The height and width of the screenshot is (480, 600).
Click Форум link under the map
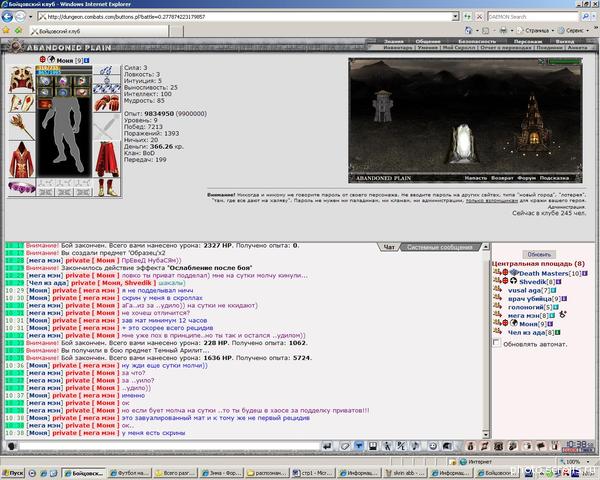pyautogui.click(x=526, y=178)
